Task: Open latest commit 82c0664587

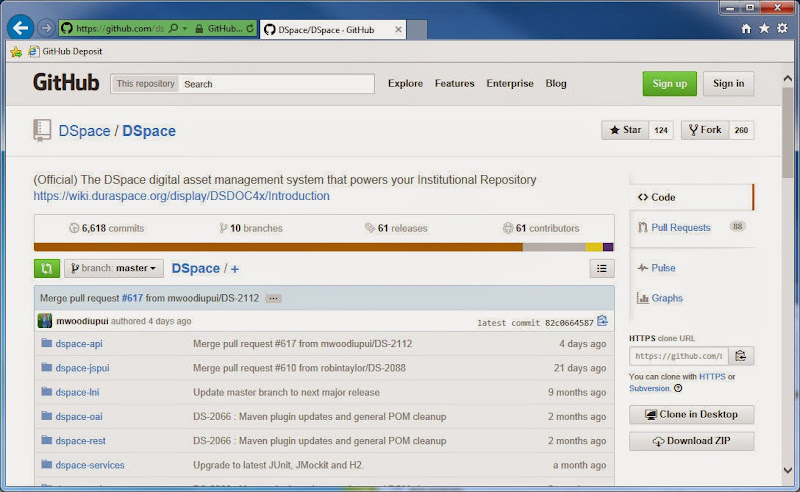Action: tap(569, 323)
